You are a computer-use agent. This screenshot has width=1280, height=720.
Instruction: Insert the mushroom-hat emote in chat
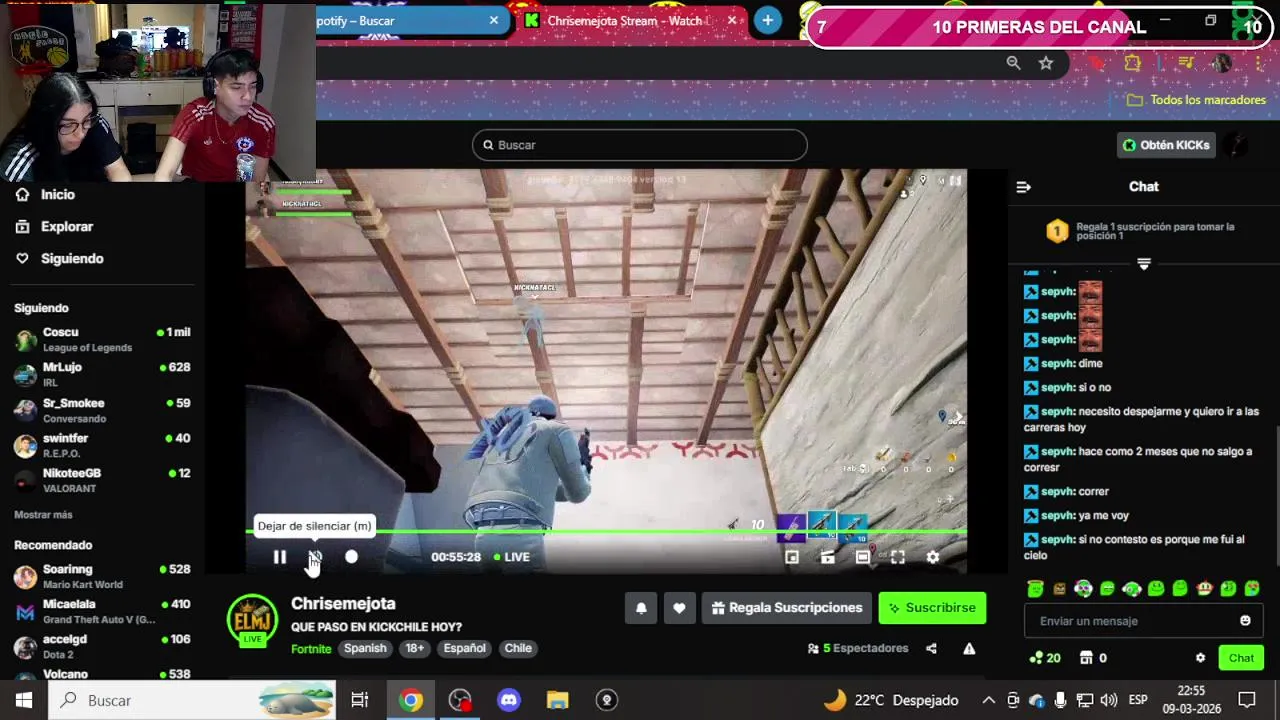point(1204,589)
